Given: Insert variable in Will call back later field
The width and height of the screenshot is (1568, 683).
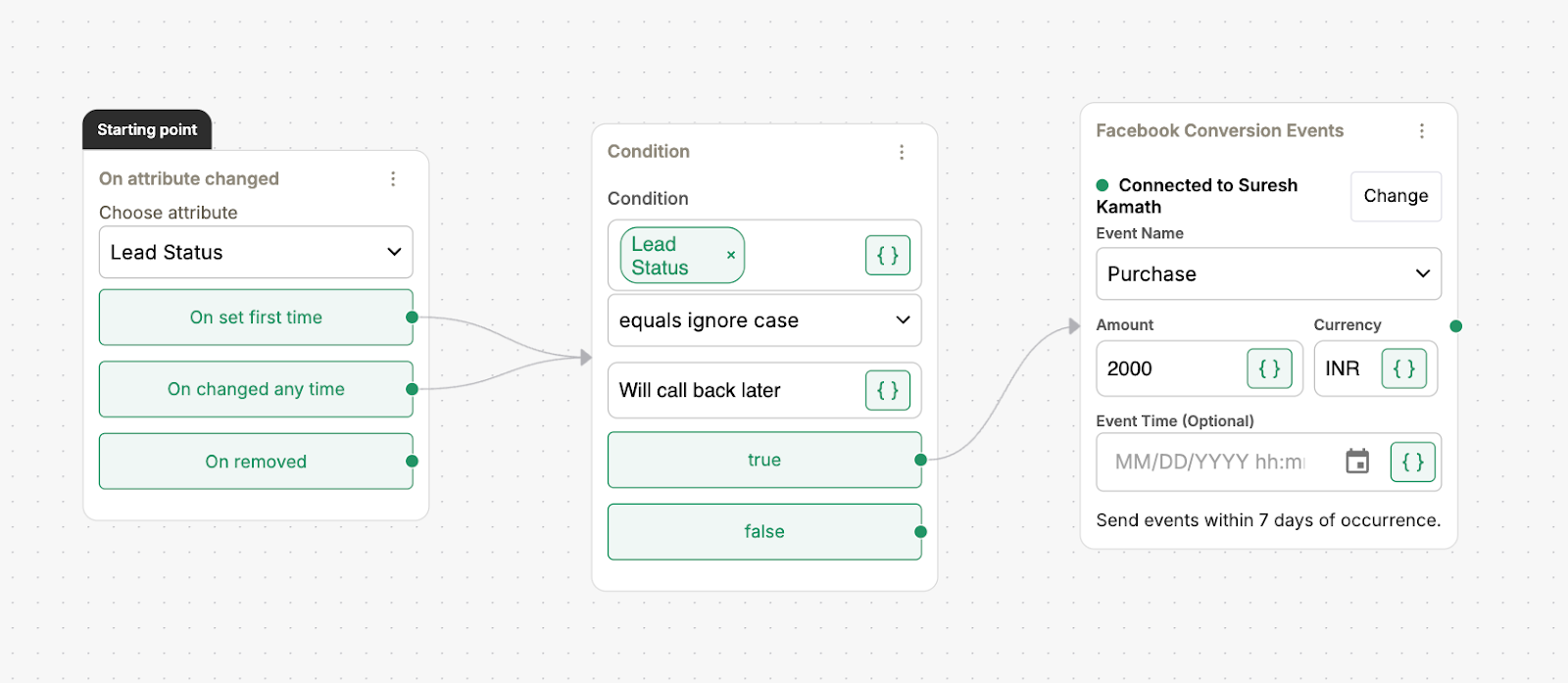Looking at the screenshot, I should [x=887, y=390].
